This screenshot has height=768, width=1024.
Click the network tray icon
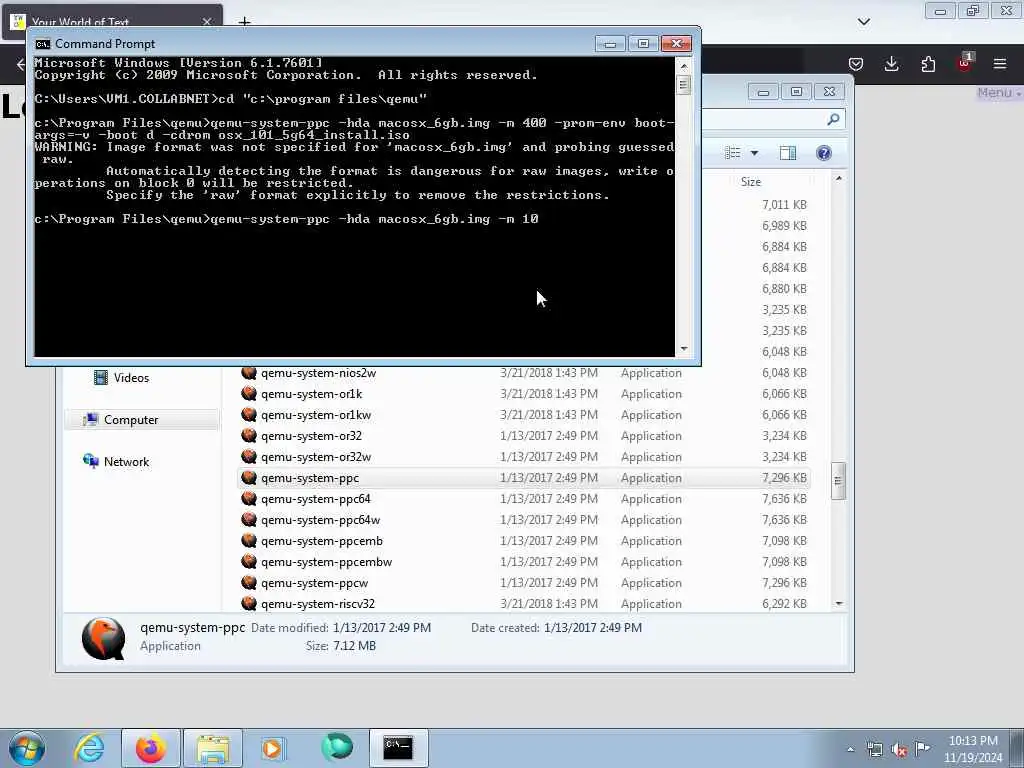click(874, 750)
